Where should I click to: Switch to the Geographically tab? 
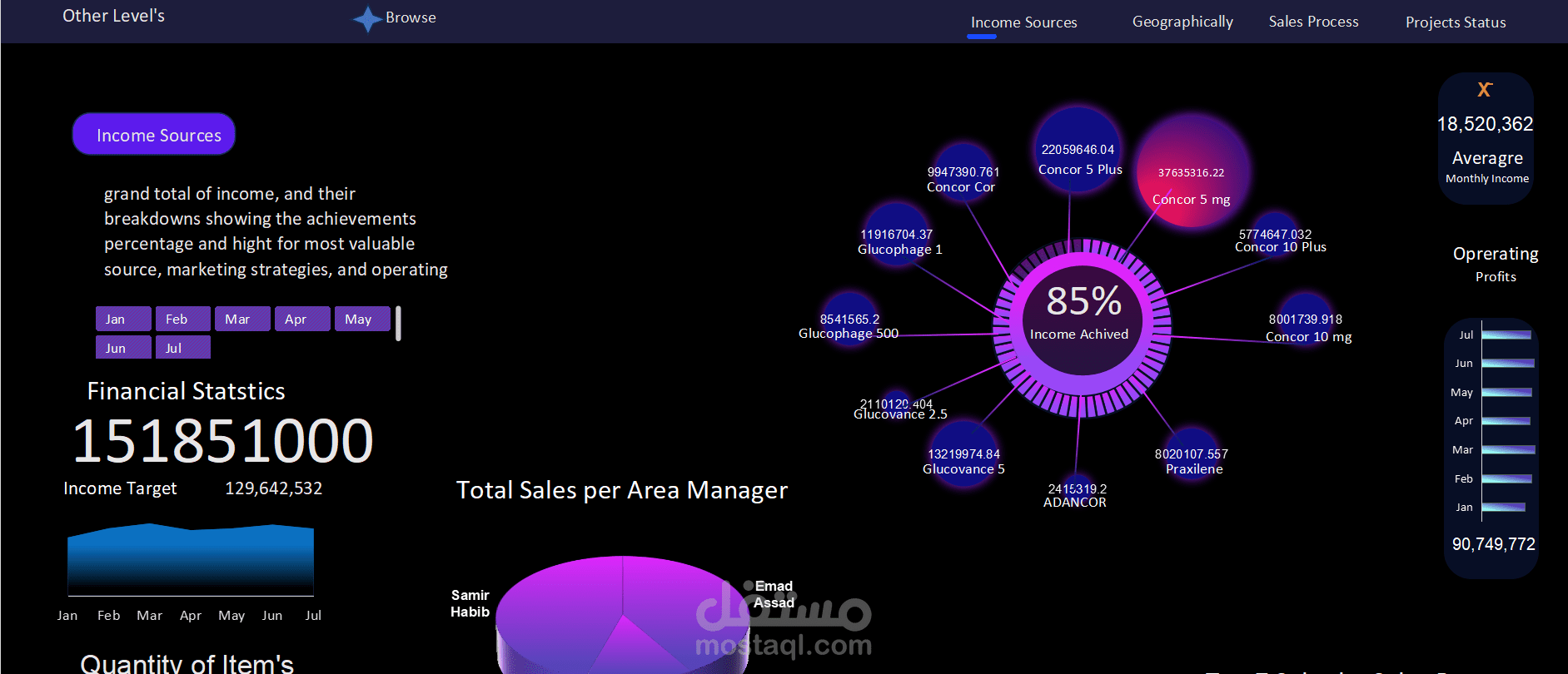coord(1182,22)
